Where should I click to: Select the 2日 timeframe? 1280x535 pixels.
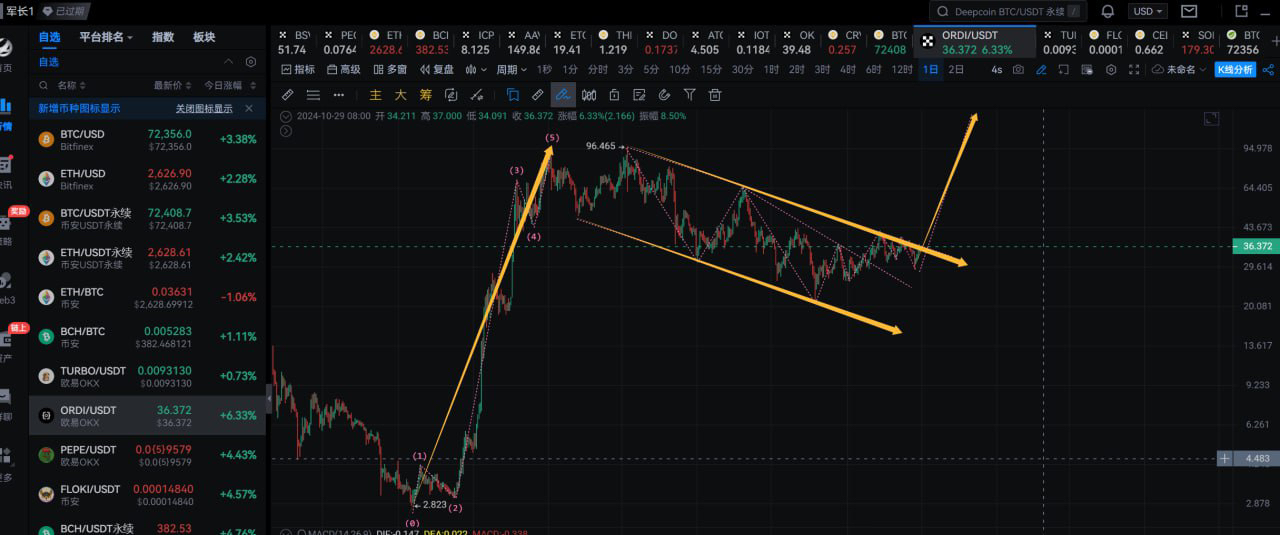956,70
